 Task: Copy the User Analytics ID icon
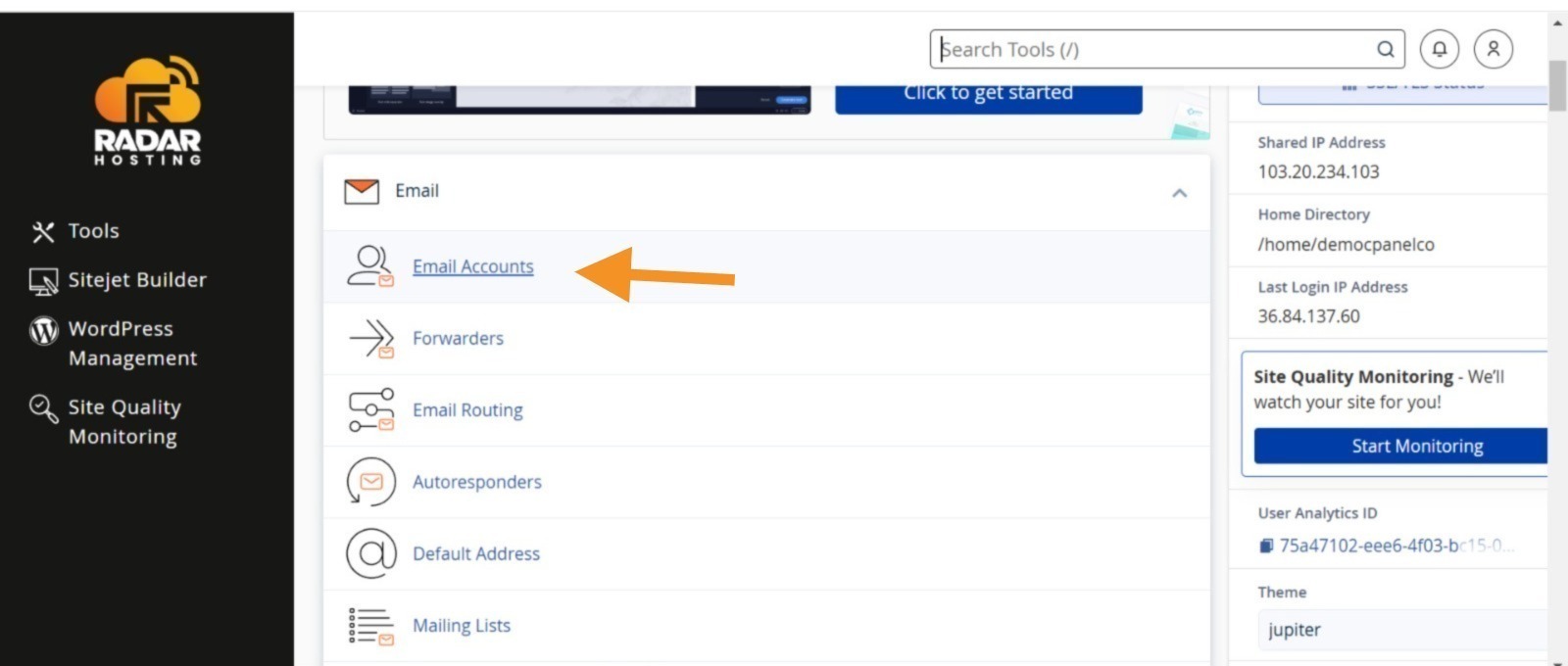(1266, 546)
